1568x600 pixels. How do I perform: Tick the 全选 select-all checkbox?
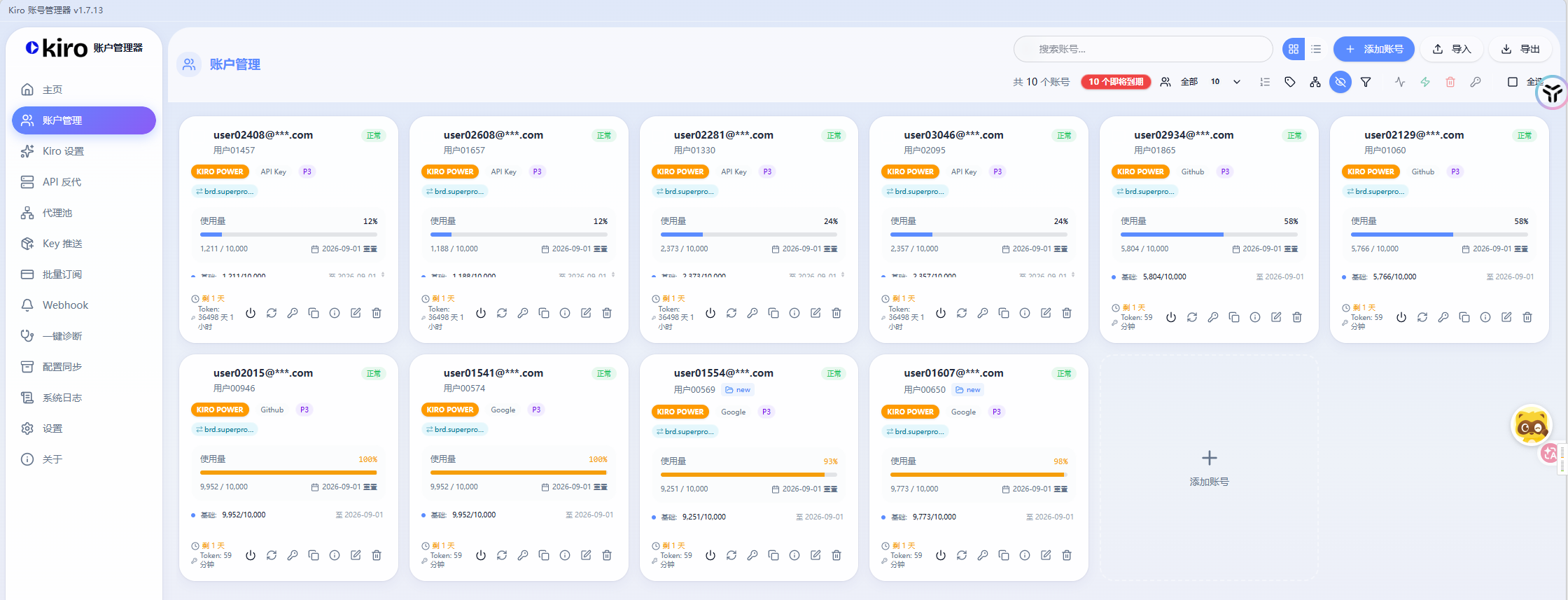tap(1512, 82)
